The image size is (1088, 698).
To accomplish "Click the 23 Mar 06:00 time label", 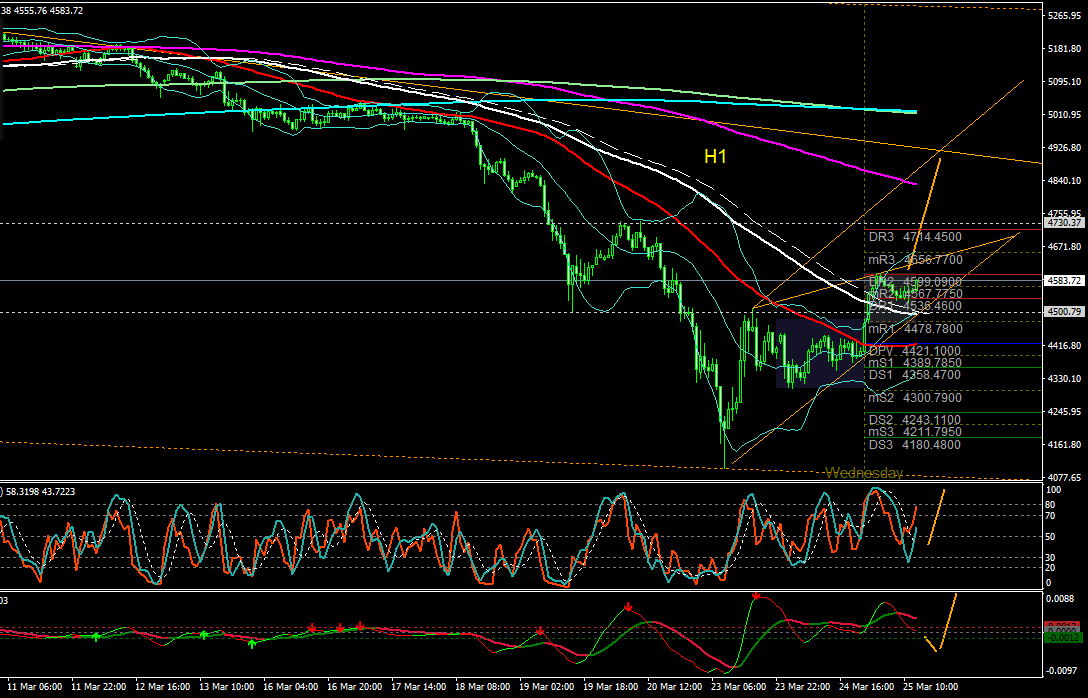I will (x=739, y=687).
